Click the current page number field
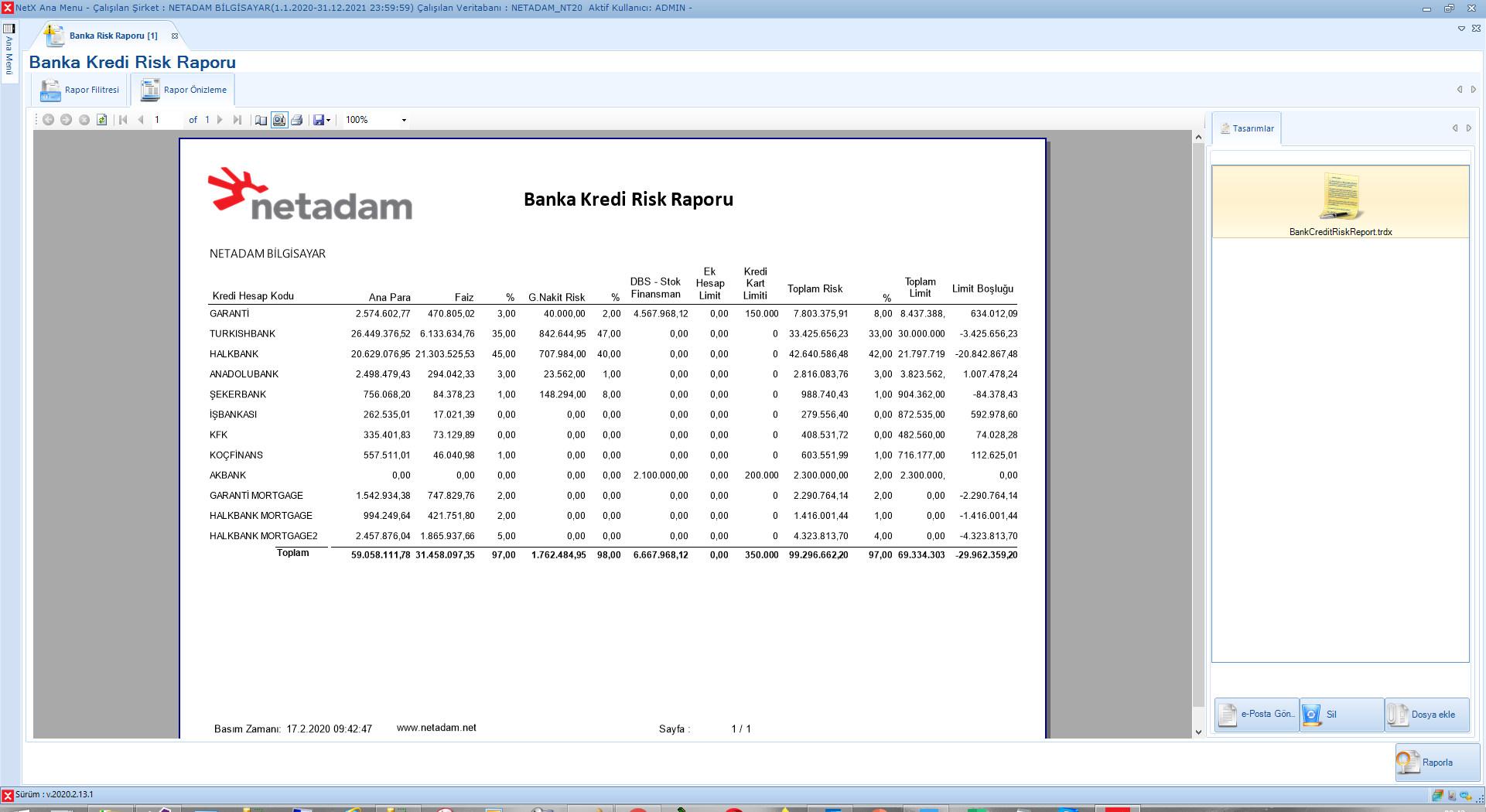 coord(166,120)
